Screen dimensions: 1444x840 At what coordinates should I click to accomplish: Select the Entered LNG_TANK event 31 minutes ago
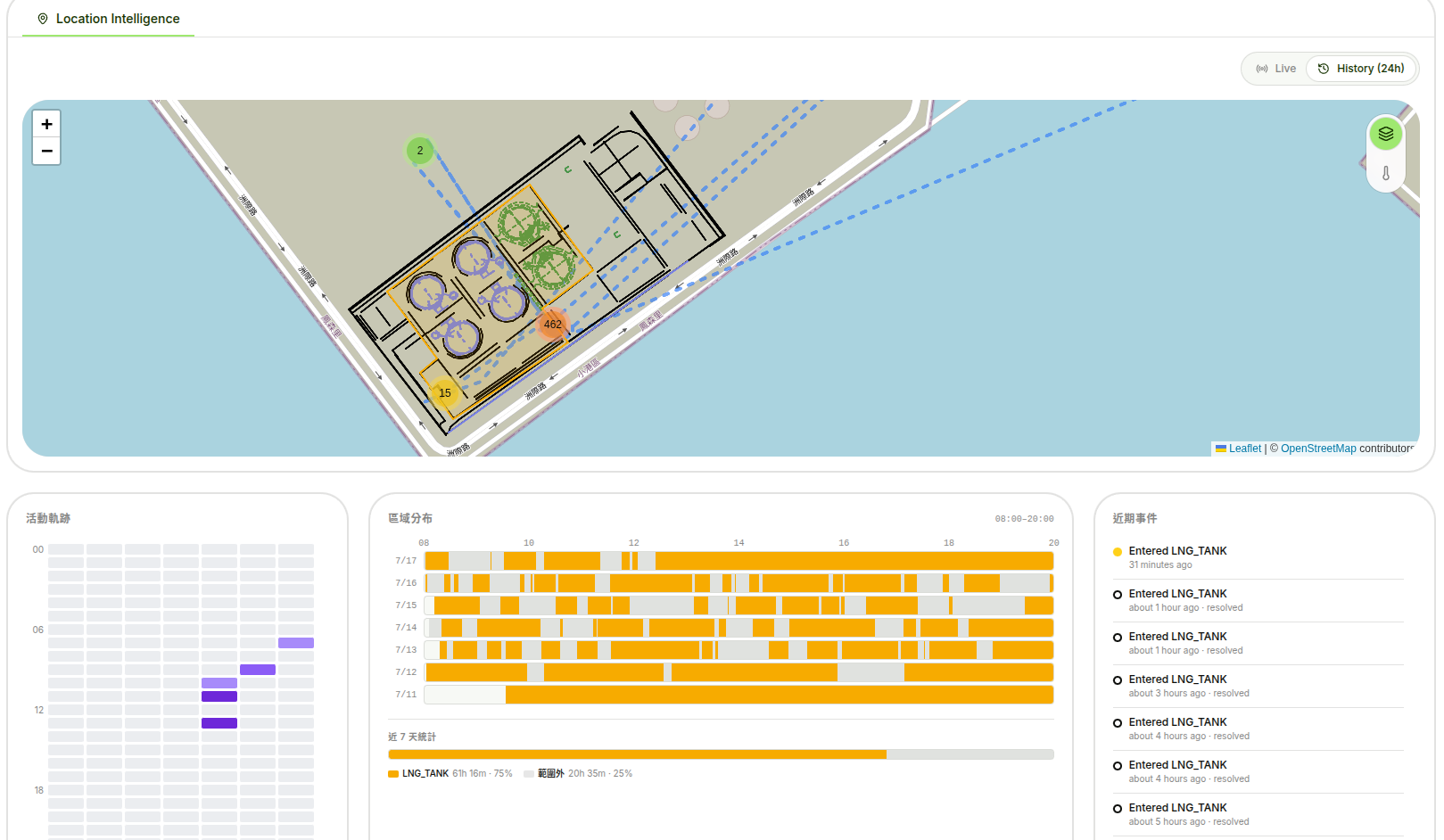[1258, 557]
